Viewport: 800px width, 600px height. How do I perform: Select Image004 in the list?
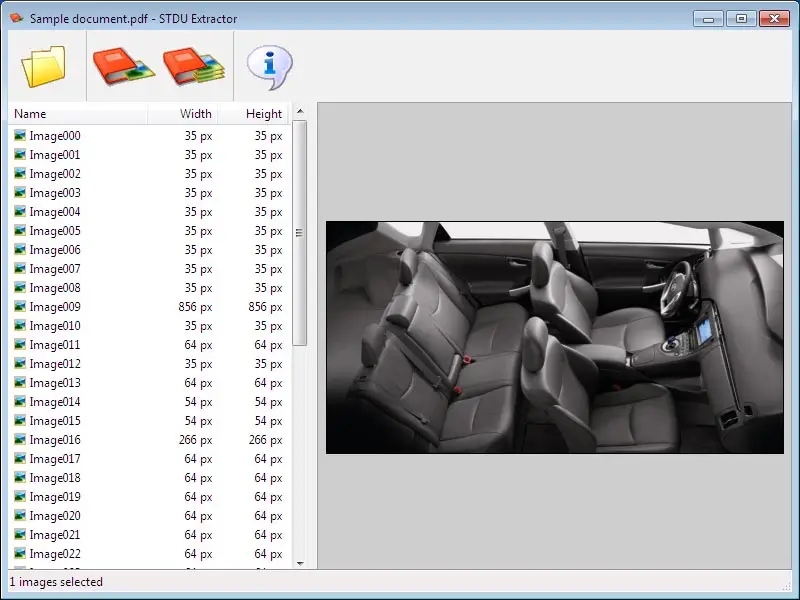point(149,212)
